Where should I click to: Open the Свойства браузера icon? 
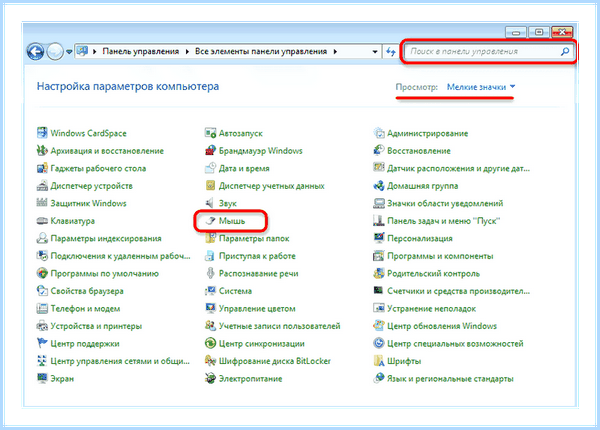click(42, 291)
